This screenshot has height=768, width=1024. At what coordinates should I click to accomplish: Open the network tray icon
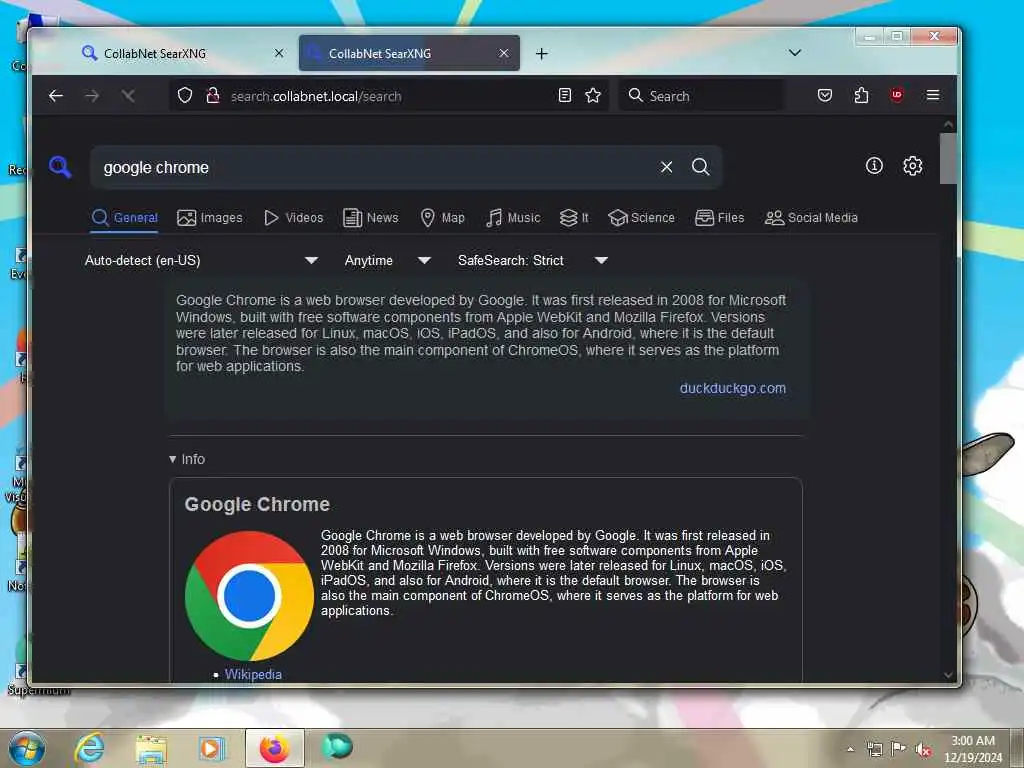coord(874,749)
